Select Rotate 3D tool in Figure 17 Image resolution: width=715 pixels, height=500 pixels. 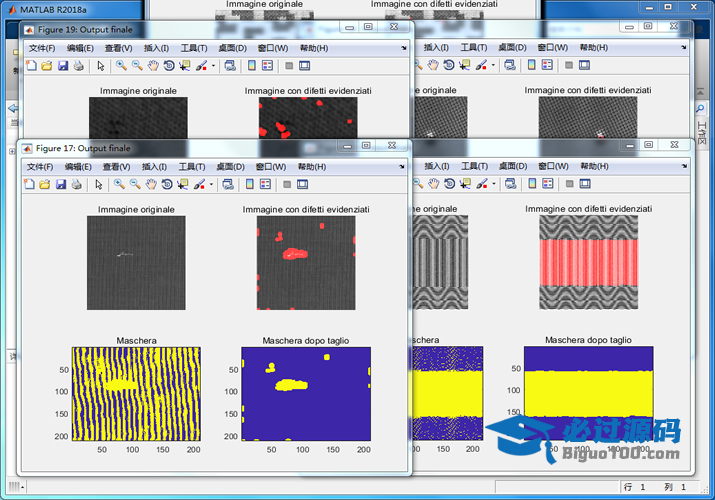(x=168, y=184)
